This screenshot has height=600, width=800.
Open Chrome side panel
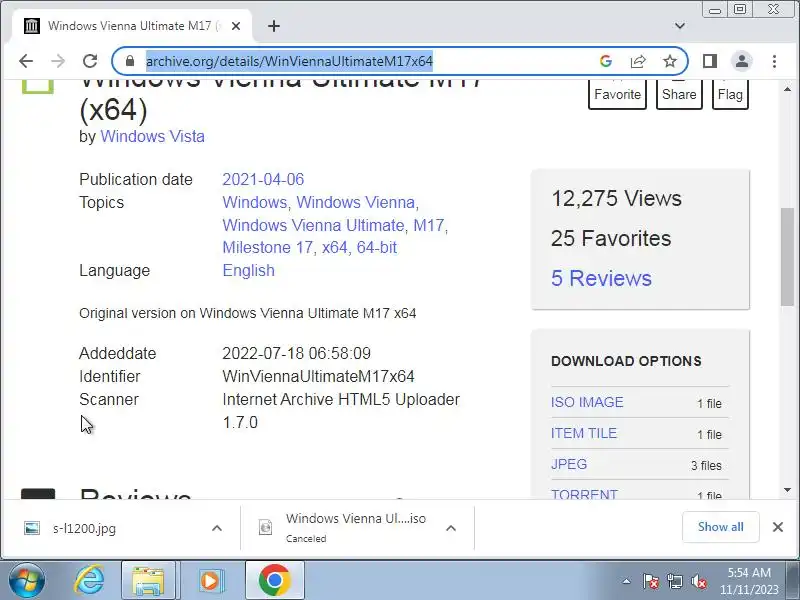(710, 61)
